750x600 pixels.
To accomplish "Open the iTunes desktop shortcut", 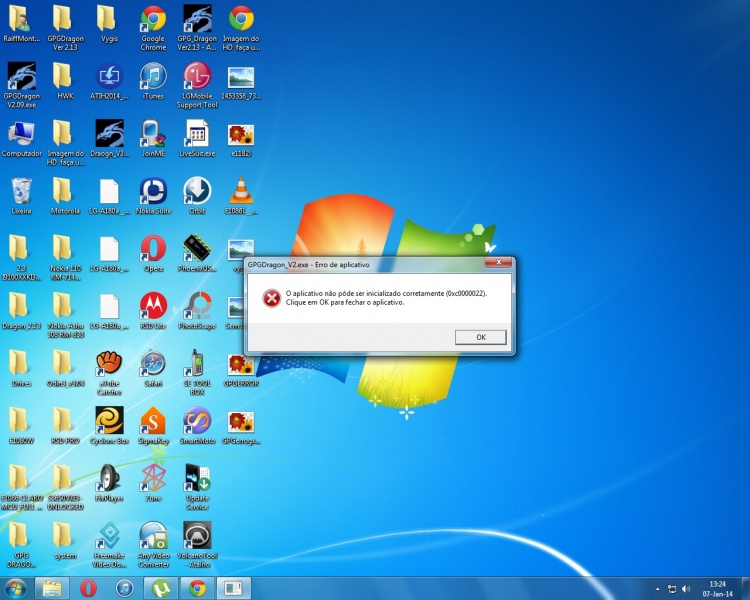I will 153,78.
